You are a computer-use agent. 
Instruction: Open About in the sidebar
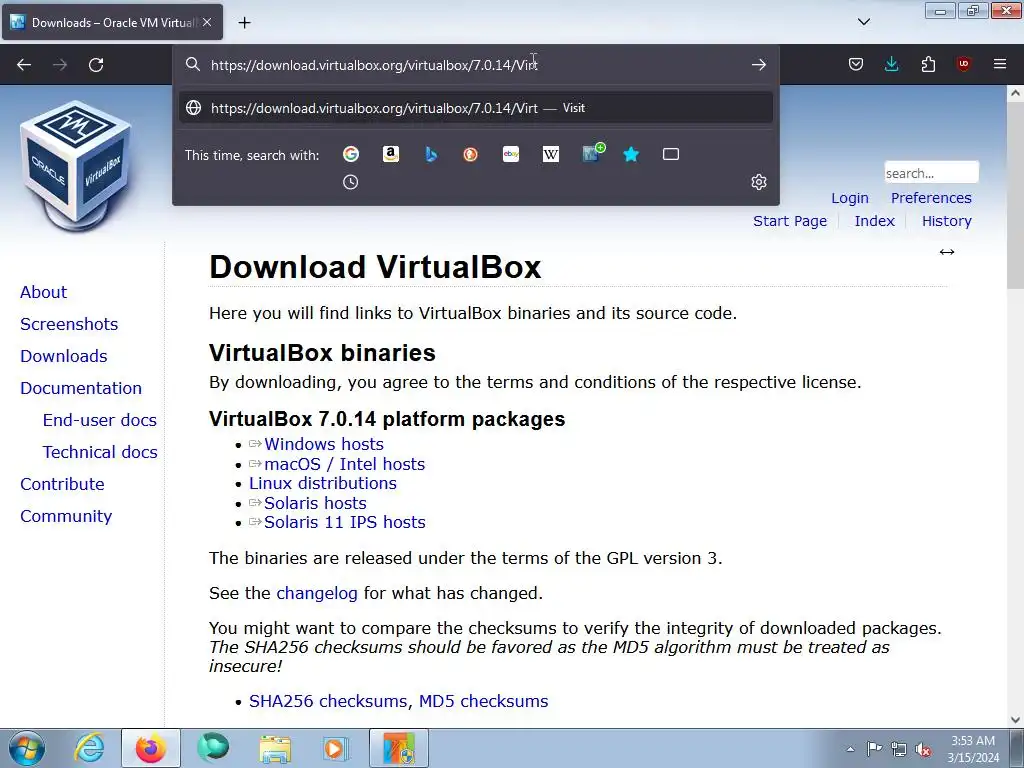click(43, 292)
